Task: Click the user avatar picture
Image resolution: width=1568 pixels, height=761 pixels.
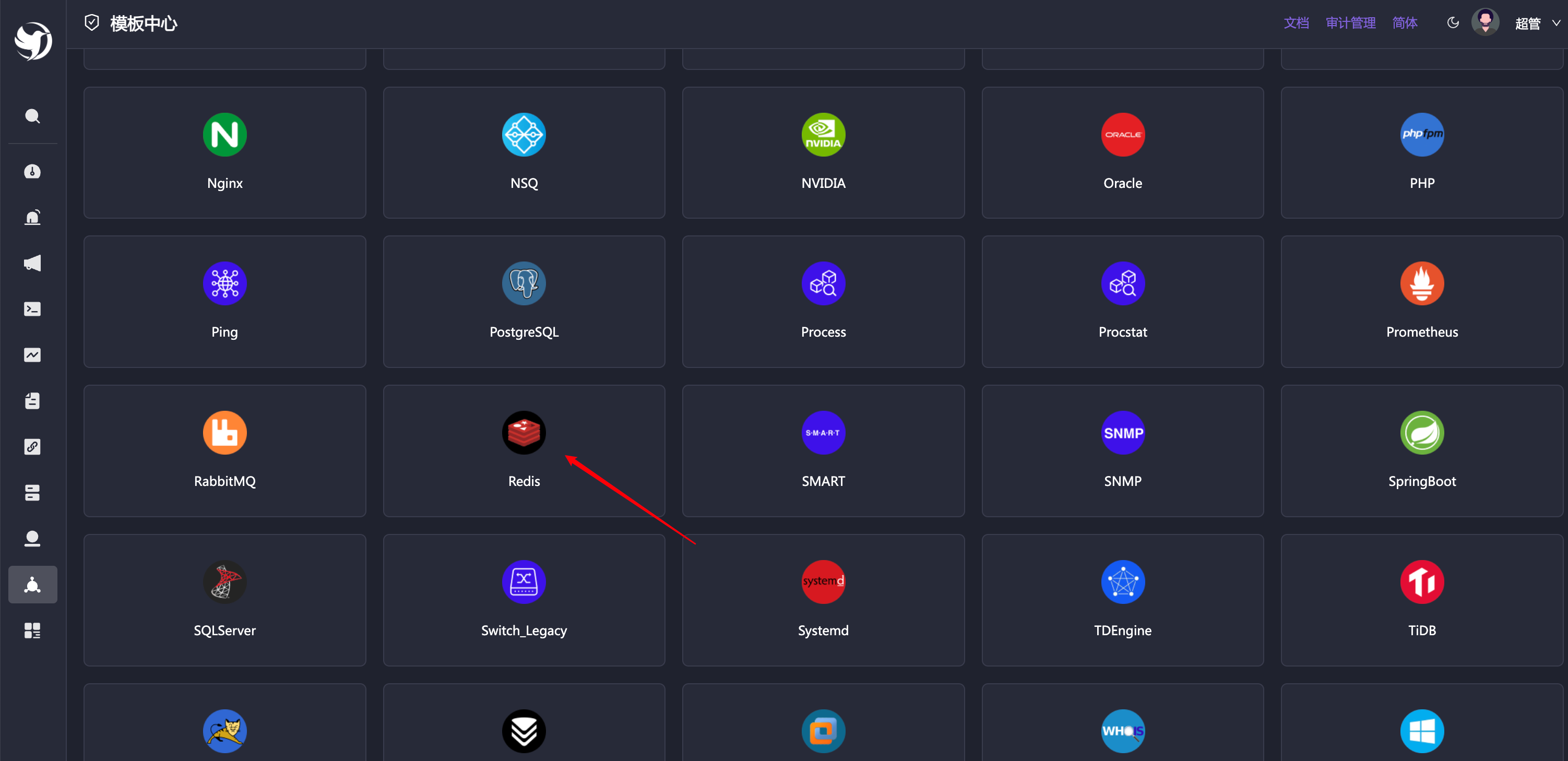Action: [x=1484, y=22]
